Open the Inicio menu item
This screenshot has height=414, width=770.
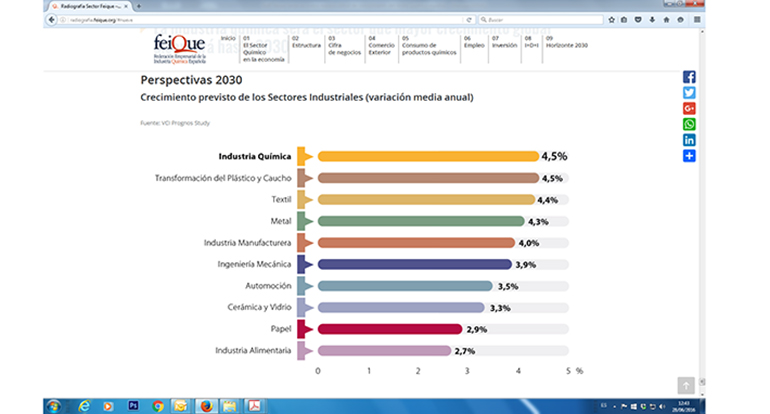click(228, 39)
